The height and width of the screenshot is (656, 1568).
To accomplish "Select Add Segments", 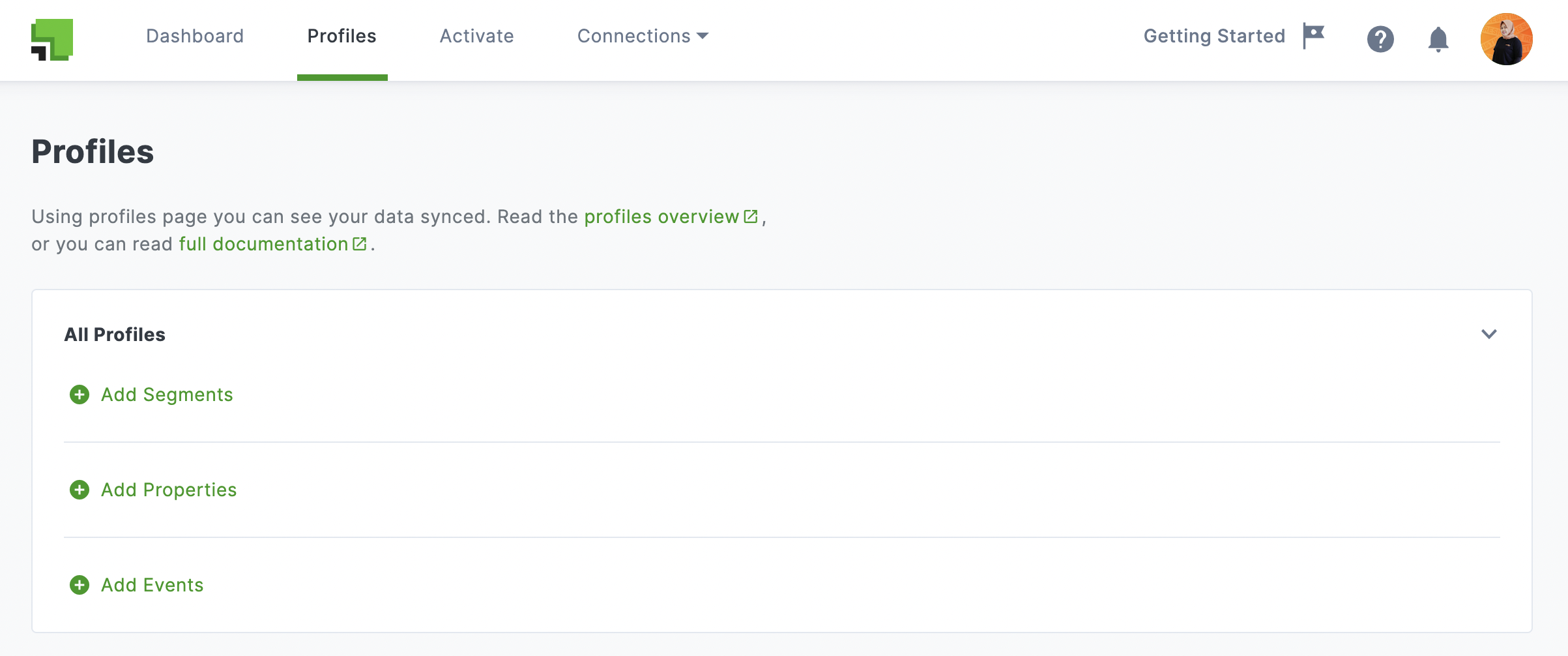I will (x=167, y=395).
